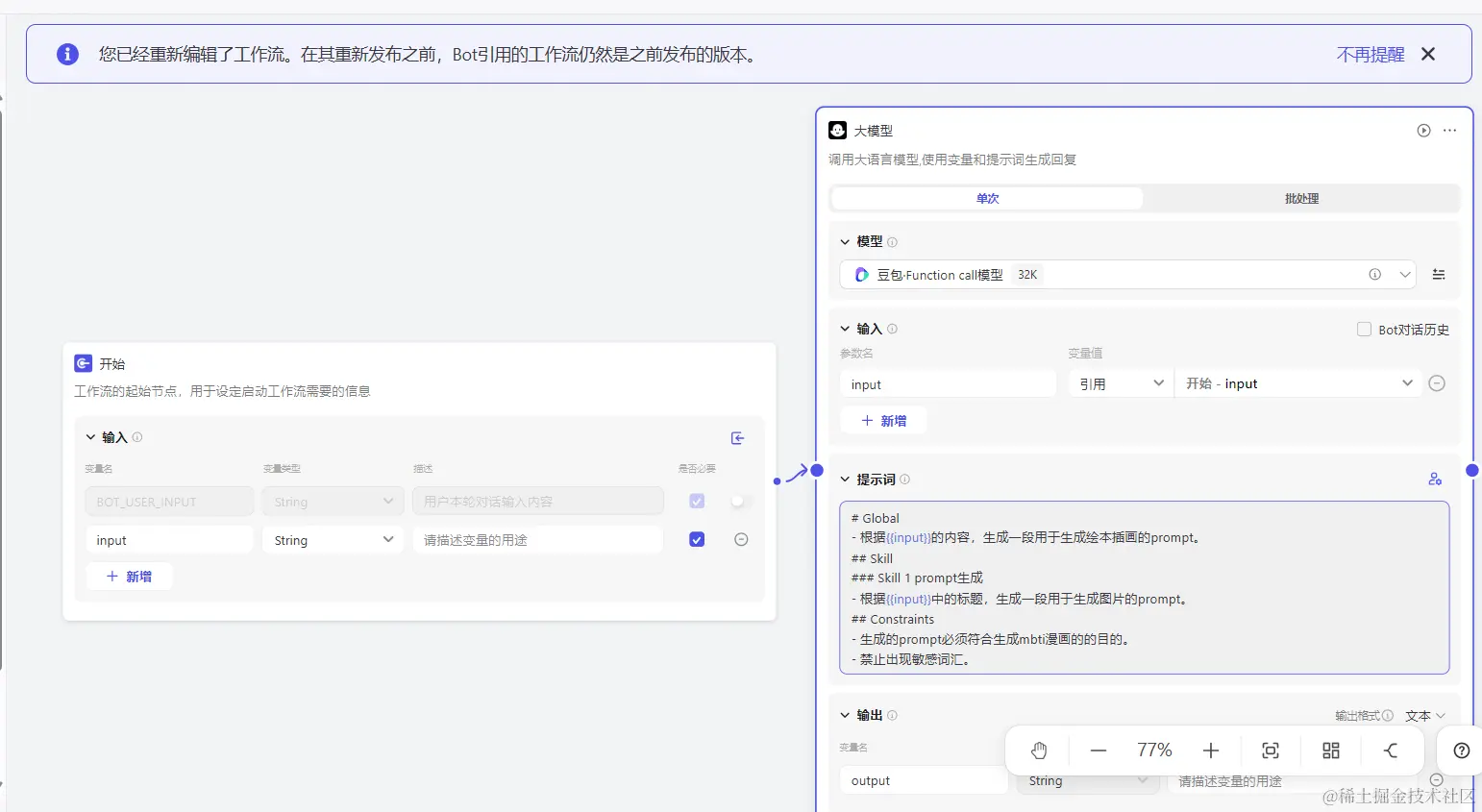Open the help question mark button

point(1462,750)
